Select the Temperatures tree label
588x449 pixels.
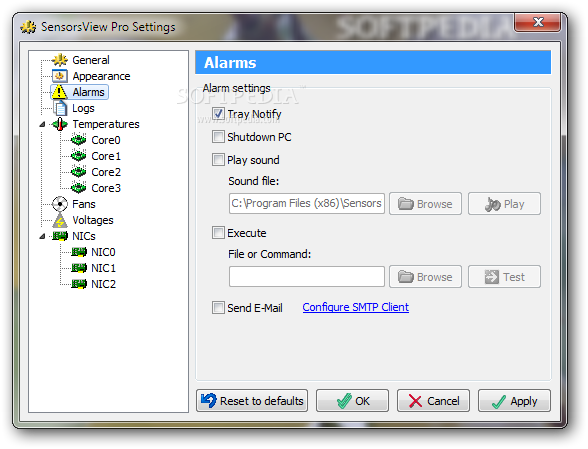[x=106, y=124]
